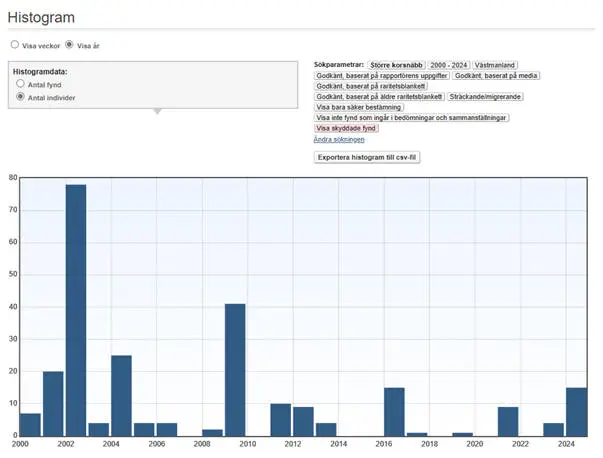Choose 'Antal fynd' as histogram data
The width and height of the screenshot is (603, 458).
20,85
